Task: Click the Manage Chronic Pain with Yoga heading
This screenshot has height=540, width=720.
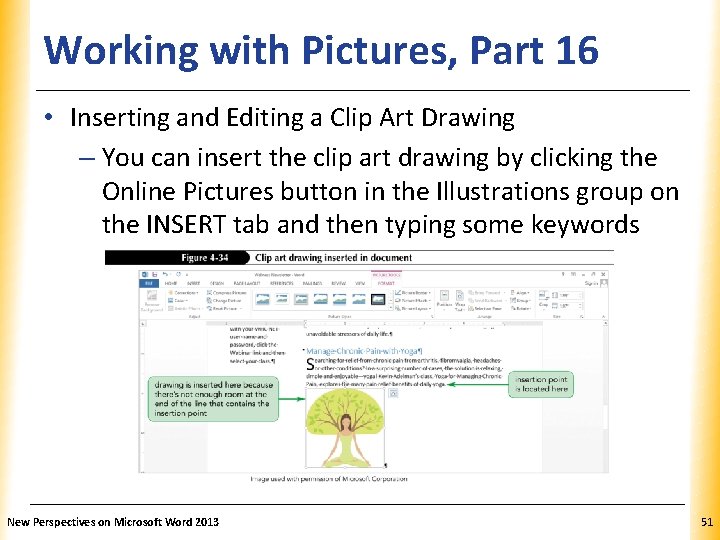Action: point(364,351)
